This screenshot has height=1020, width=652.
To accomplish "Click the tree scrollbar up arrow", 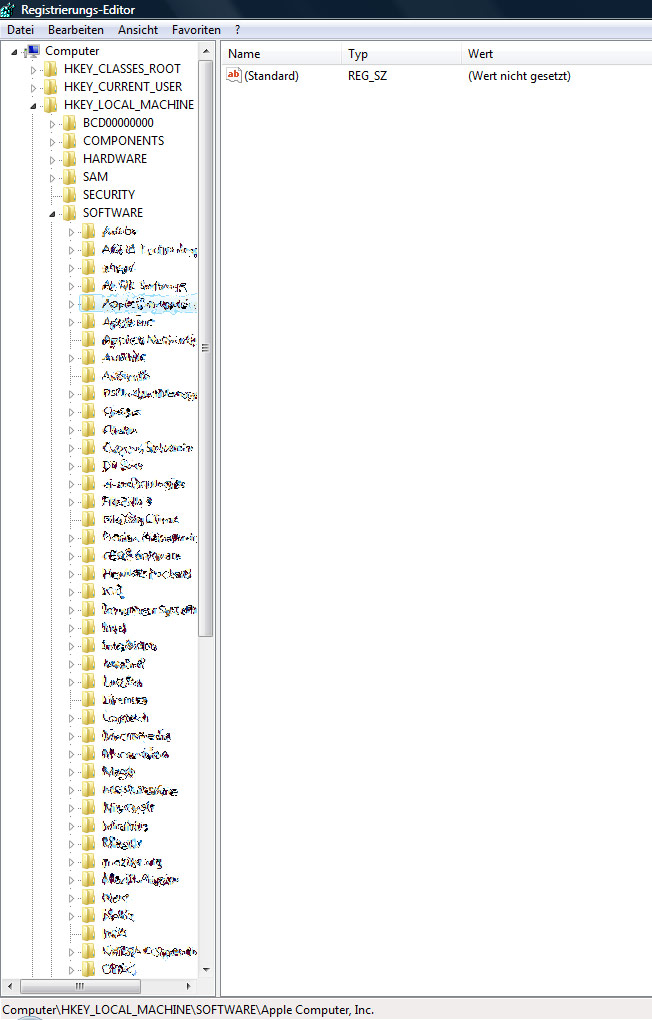I will (x=206, y=51).
